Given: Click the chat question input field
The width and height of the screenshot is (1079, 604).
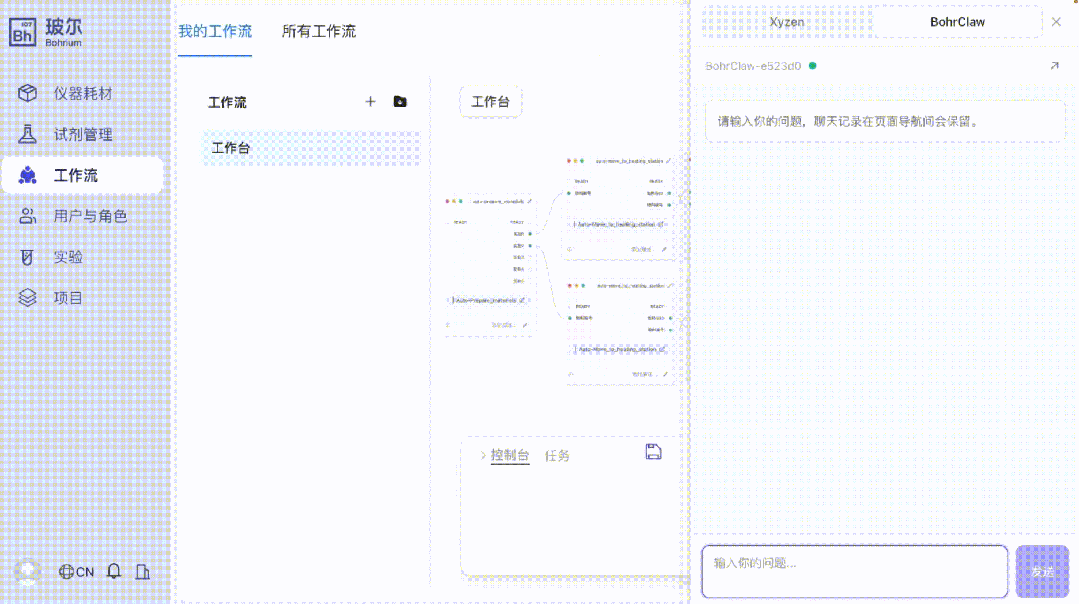Looking at the screenshot, I should (x=855, y=570).
